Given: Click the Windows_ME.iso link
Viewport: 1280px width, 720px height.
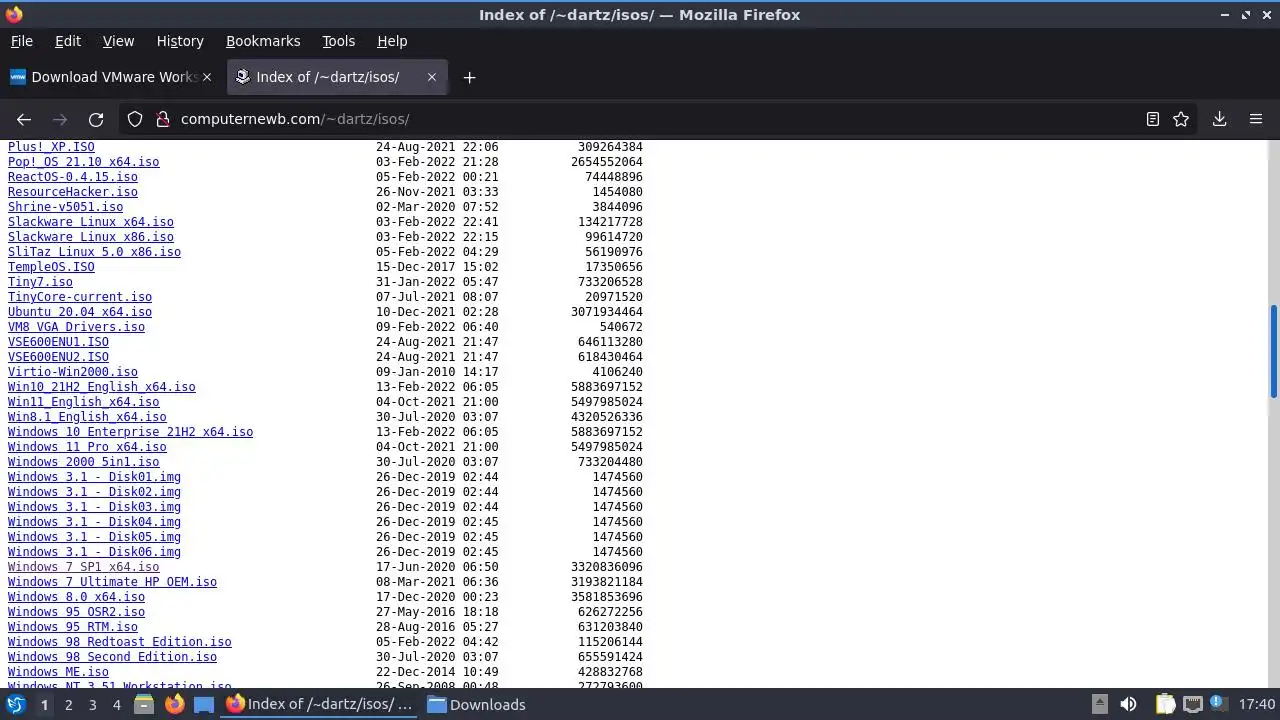Looking at the screenshot, I should 58,672.
